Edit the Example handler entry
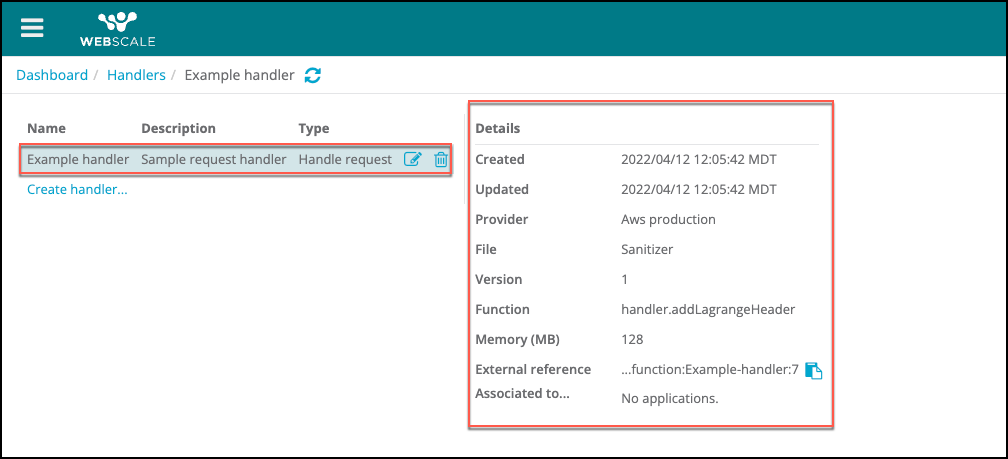Viewport: 1008px width, 459px height. [412, 159]
